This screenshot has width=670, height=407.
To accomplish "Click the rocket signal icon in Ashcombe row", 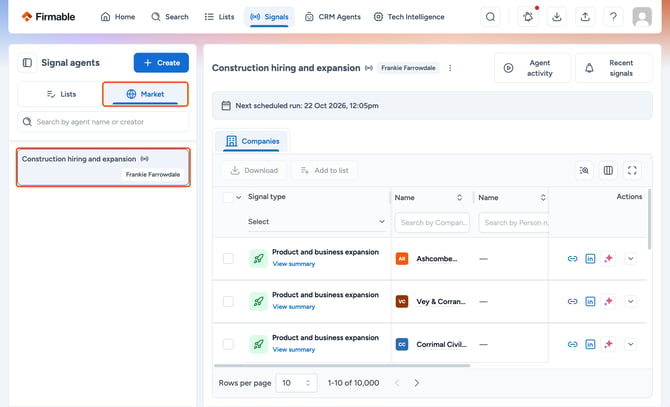I will 259,258.
